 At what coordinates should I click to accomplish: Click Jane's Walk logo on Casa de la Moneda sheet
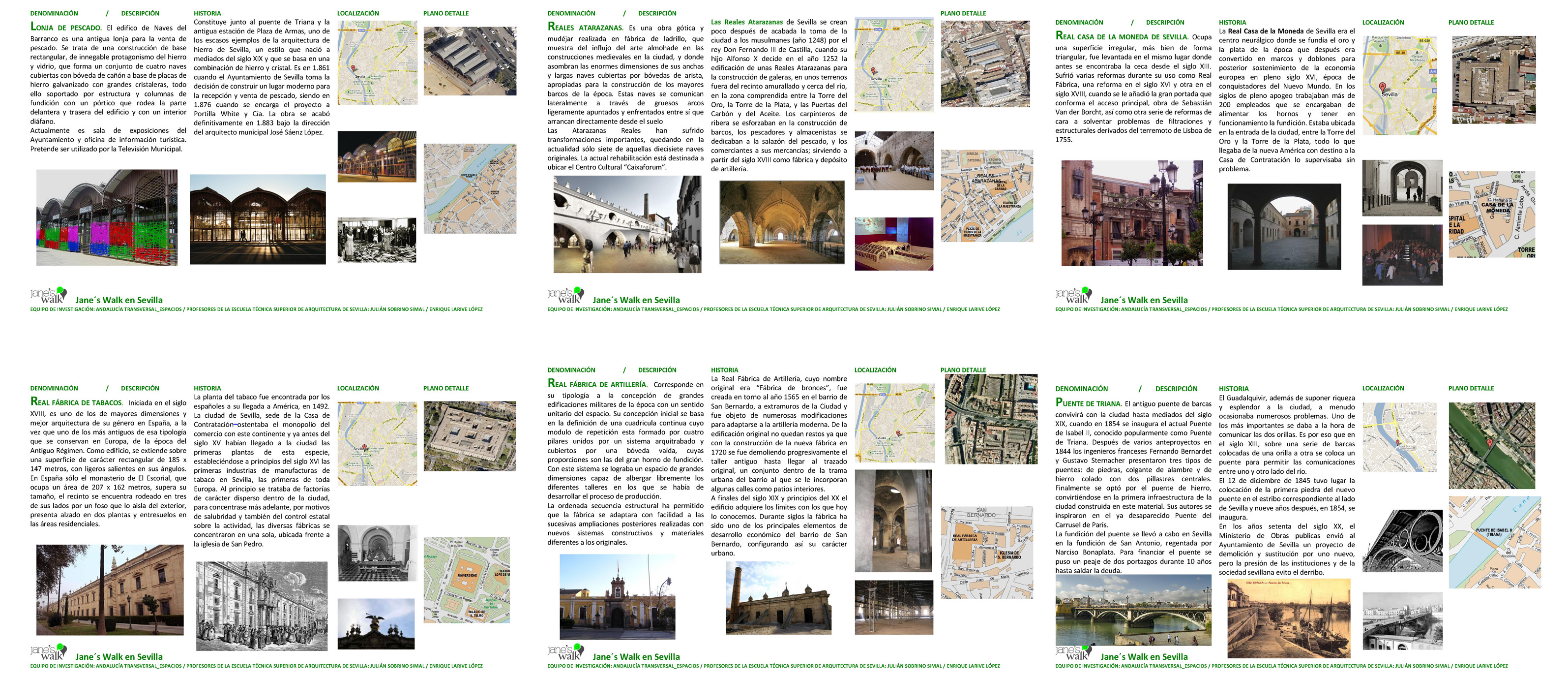[1073, 295]
